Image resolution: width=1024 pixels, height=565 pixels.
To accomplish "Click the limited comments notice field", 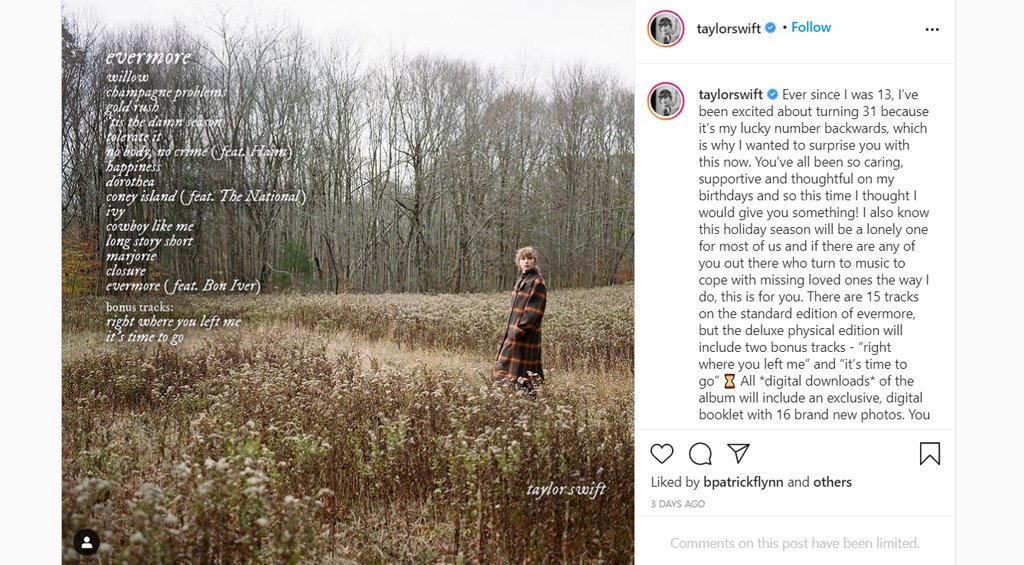I will point(794,543).
